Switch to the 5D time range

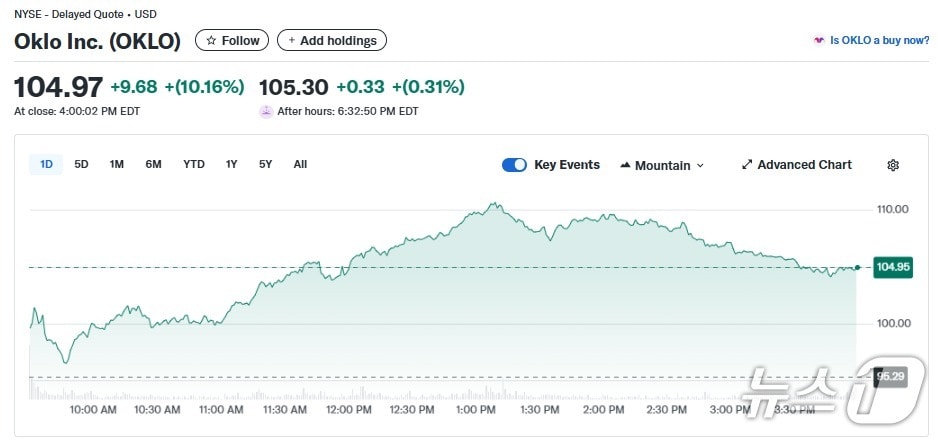(82, 164)
